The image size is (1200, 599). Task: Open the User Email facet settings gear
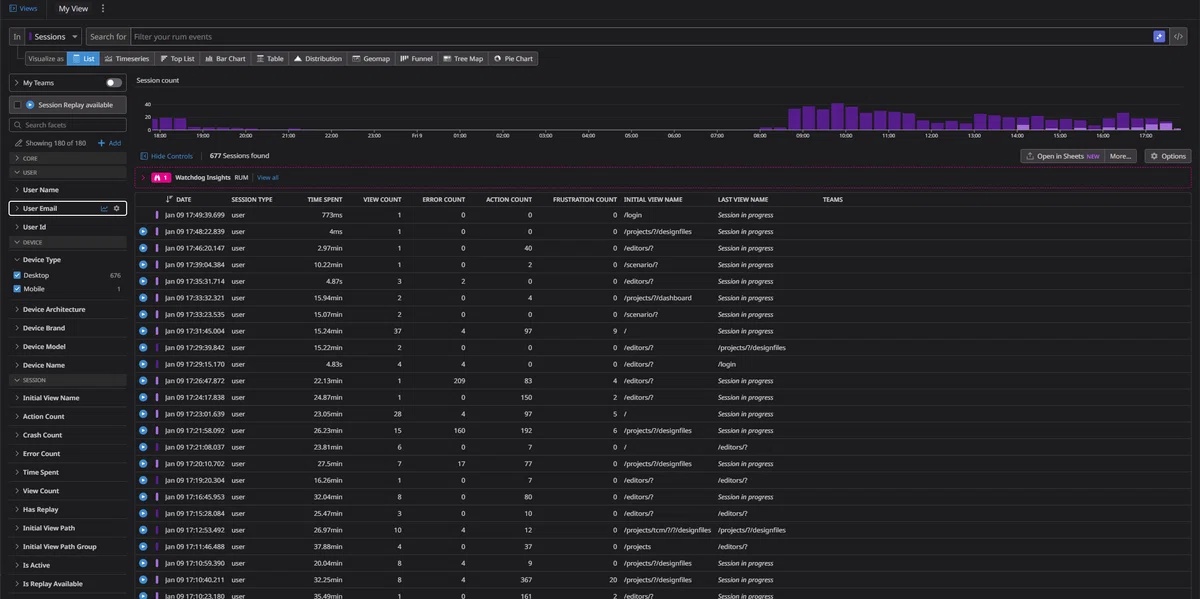point(117,208)
